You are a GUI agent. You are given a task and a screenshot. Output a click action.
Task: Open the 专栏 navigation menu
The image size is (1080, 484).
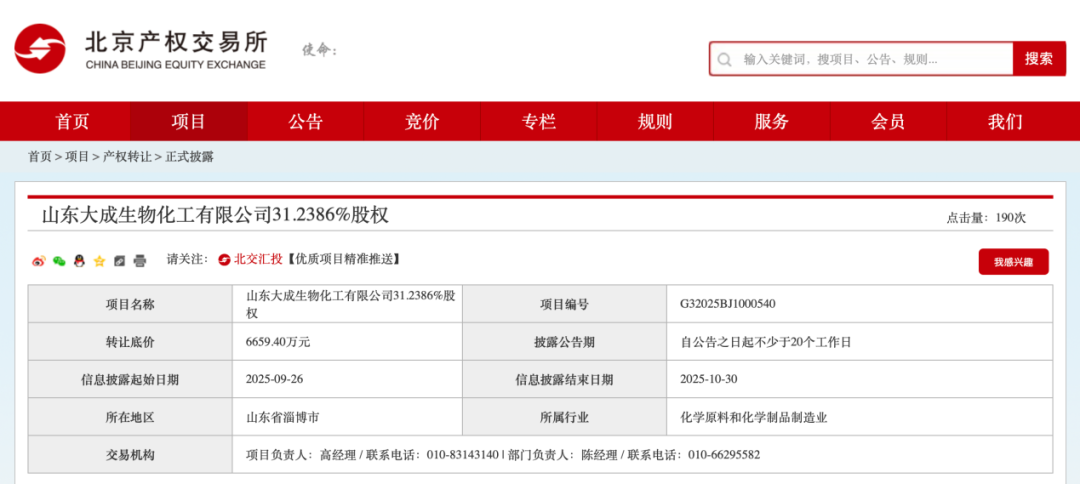click(539, 122)
